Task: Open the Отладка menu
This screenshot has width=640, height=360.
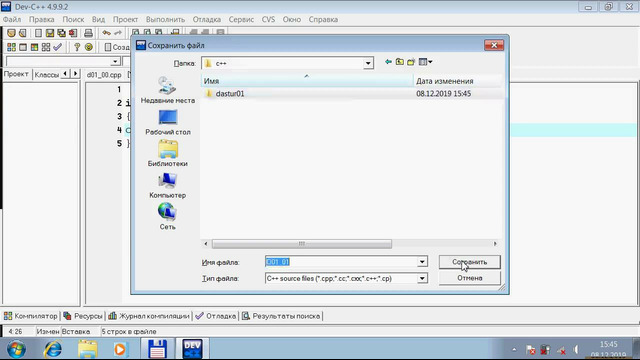Action: click(x=207, y=19)
